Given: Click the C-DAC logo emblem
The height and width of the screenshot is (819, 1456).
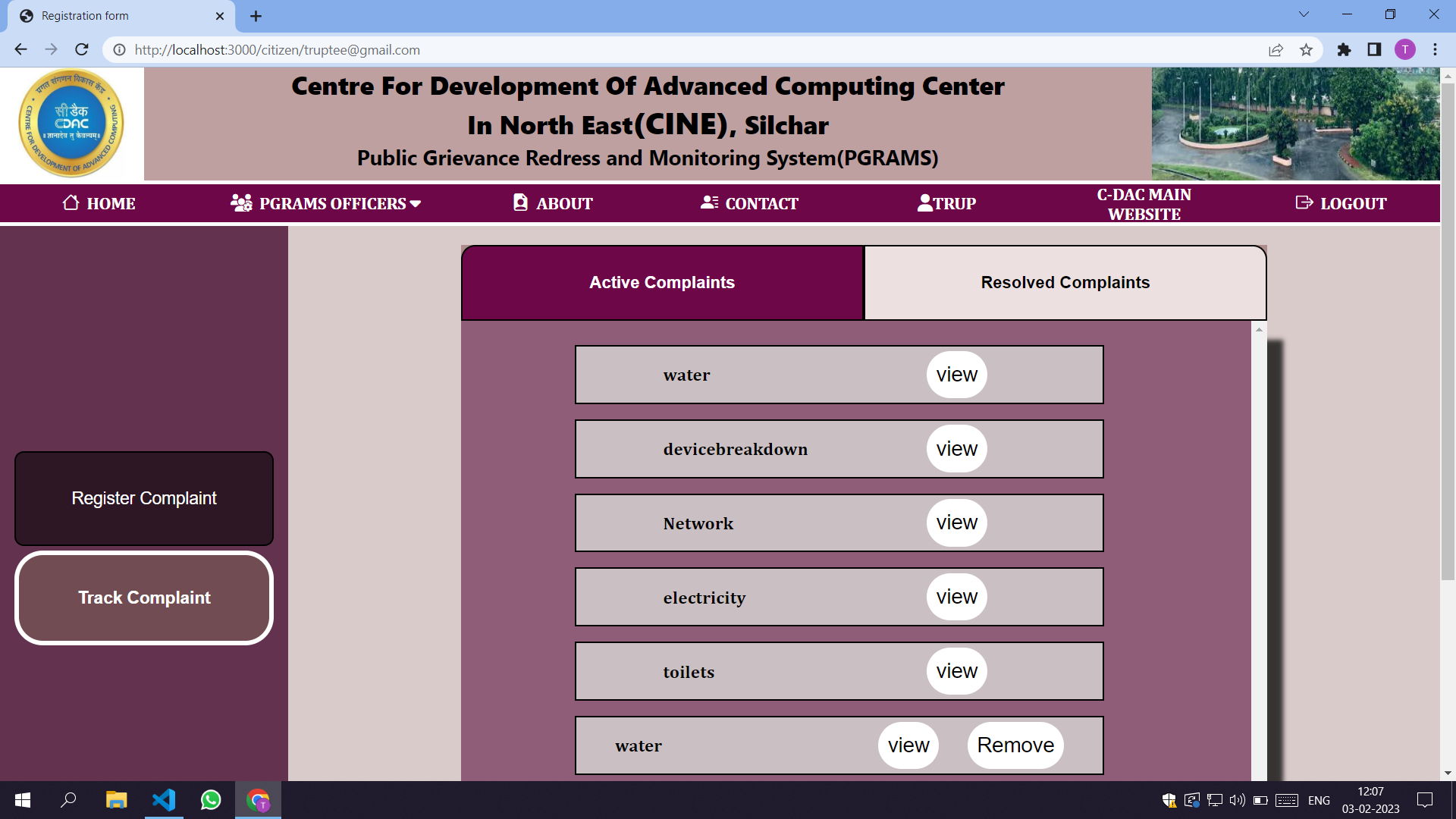Looking at the screenshot, I should coord(71,124).
